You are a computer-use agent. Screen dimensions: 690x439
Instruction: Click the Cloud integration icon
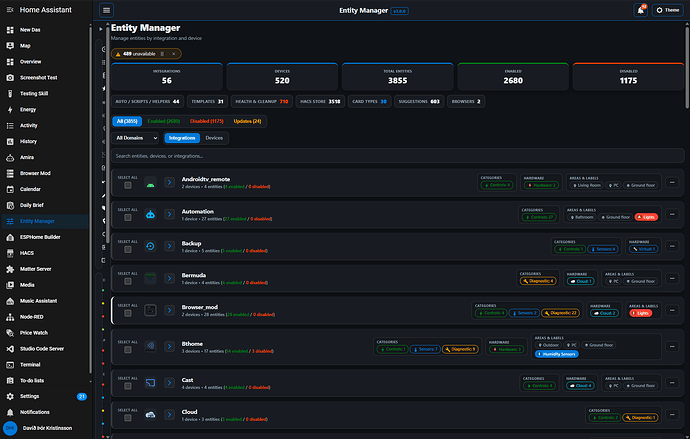[x=150, y=415]
